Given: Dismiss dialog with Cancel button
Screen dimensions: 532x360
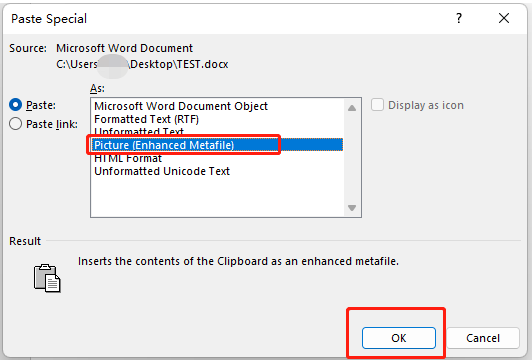Looking at the screenshot, I should 483,338.
